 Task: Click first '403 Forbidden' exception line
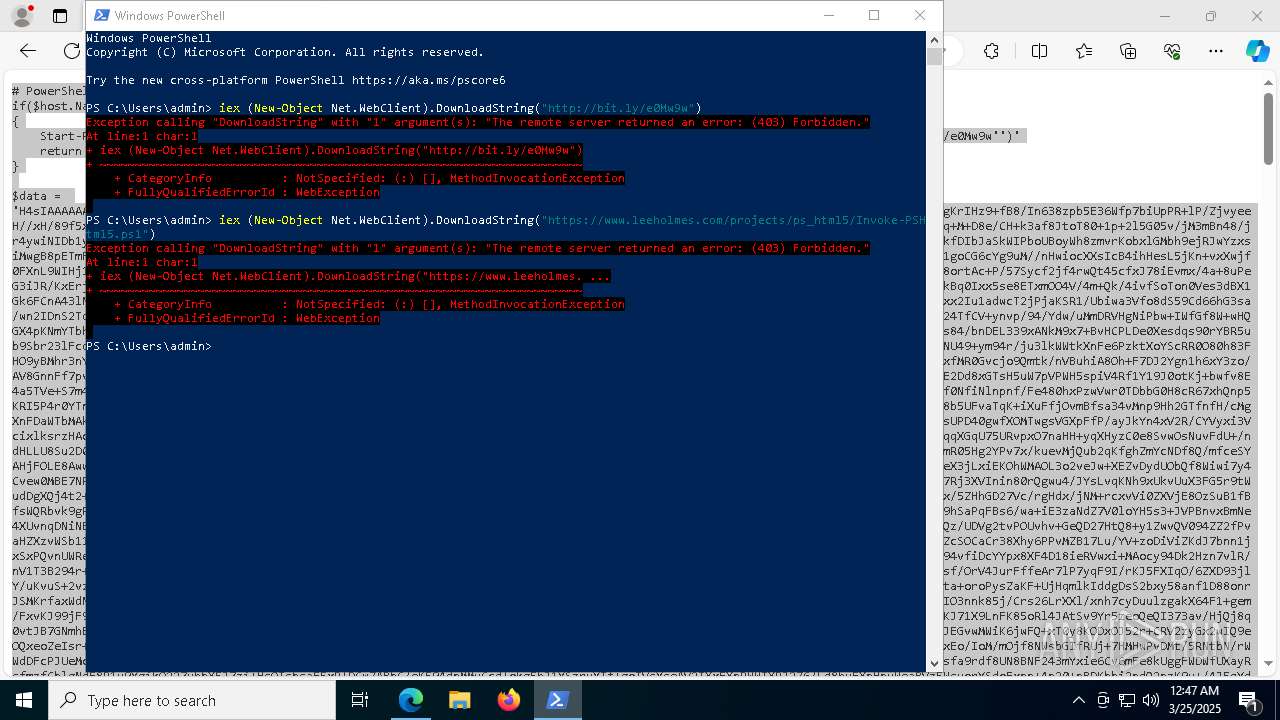coord(478,122)
